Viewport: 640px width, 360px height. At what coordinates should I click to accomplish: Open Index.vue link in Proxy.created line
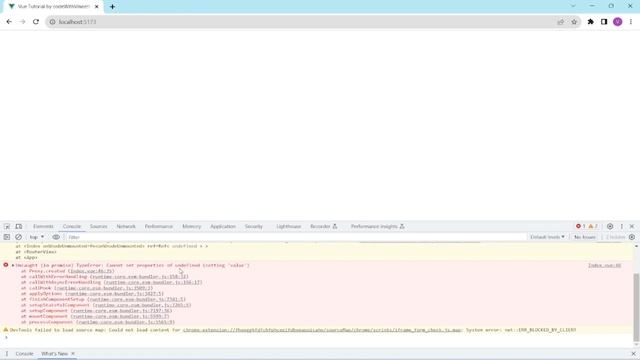[x=91, y=271]
